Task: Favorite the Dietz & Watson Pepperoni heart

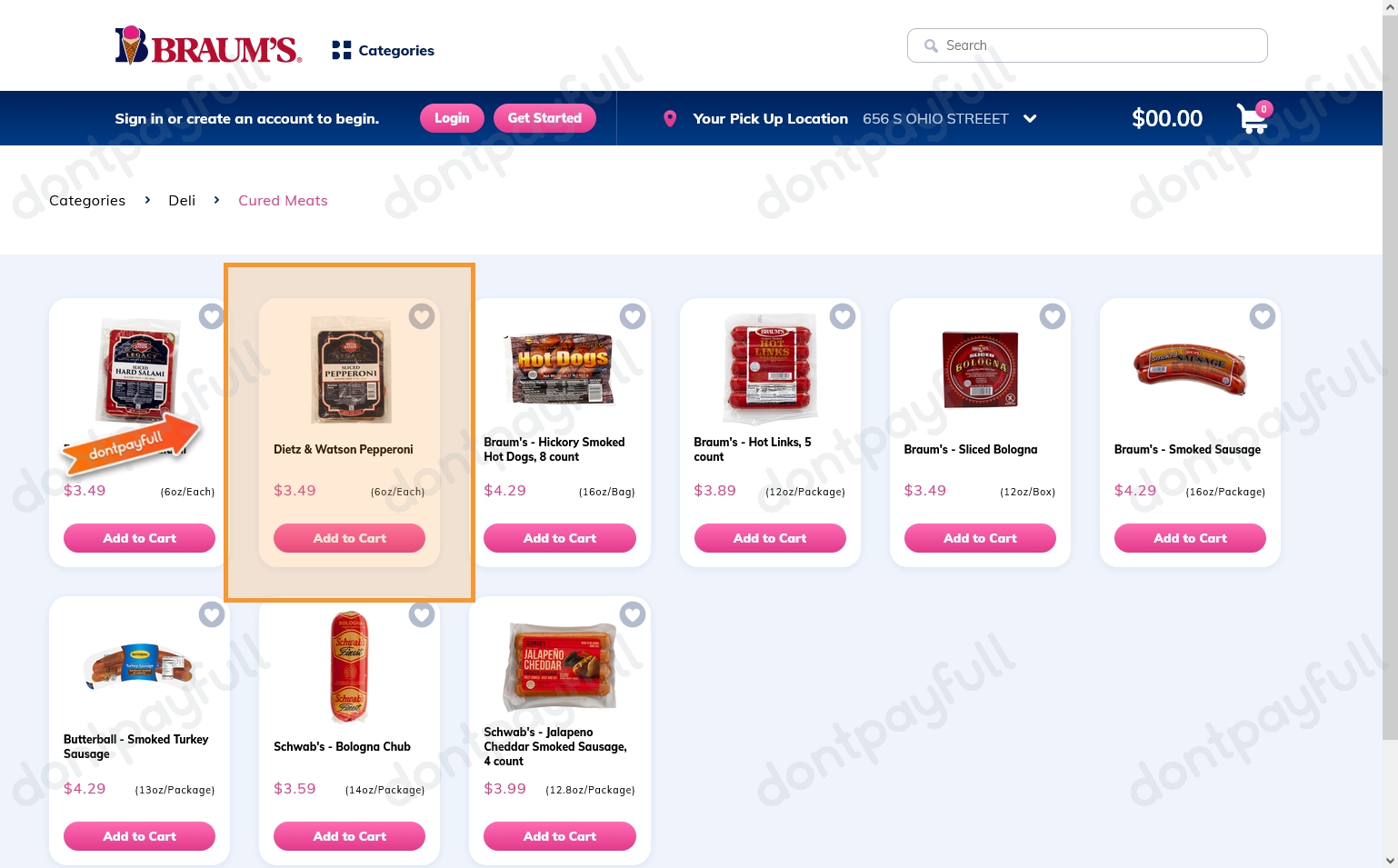Action: (x=422, y=316)
